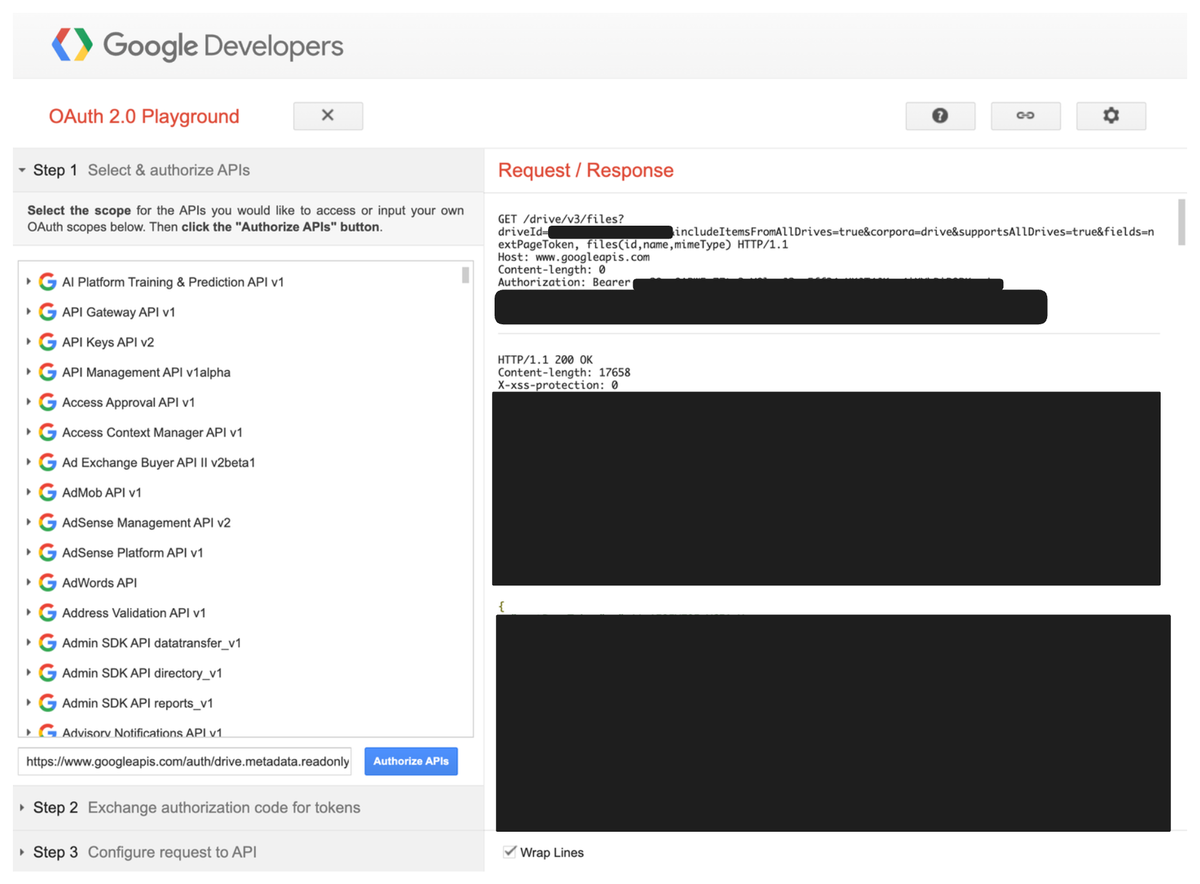Click Google icon next to API Management API v1alpha
The image size is (1200, 884).
pos(47,372)
